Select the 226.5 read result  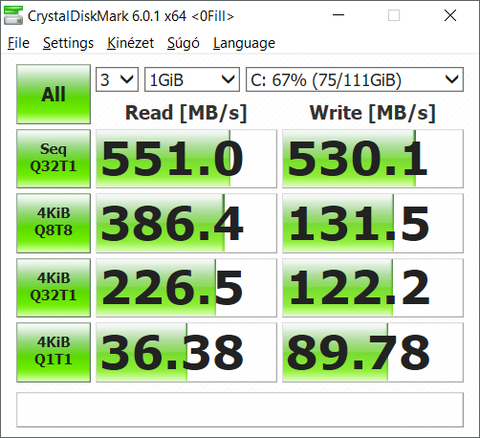[x=186, y=287]
